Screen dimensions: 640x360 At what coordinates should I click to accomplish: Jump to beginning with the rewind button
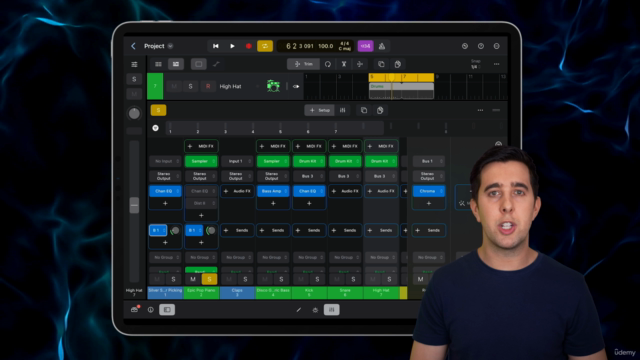click(216, 46)
